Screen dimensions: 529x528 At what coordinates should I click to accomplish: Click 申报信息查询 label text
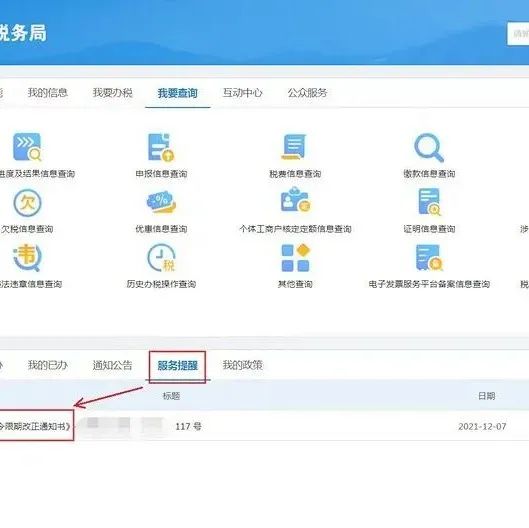tap(161, 174)
